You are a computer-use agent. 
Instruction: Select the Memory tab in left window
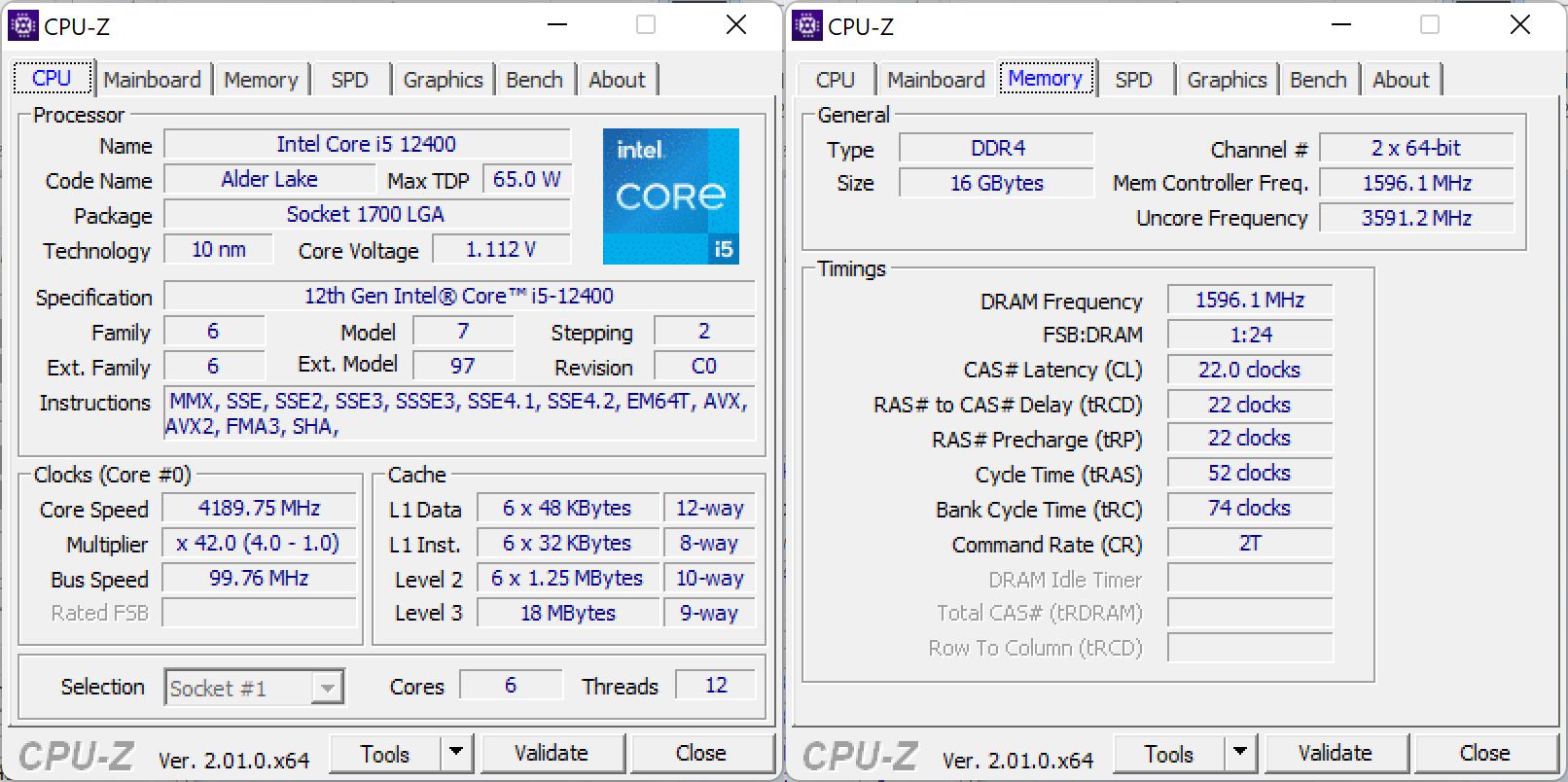(261, 80)
